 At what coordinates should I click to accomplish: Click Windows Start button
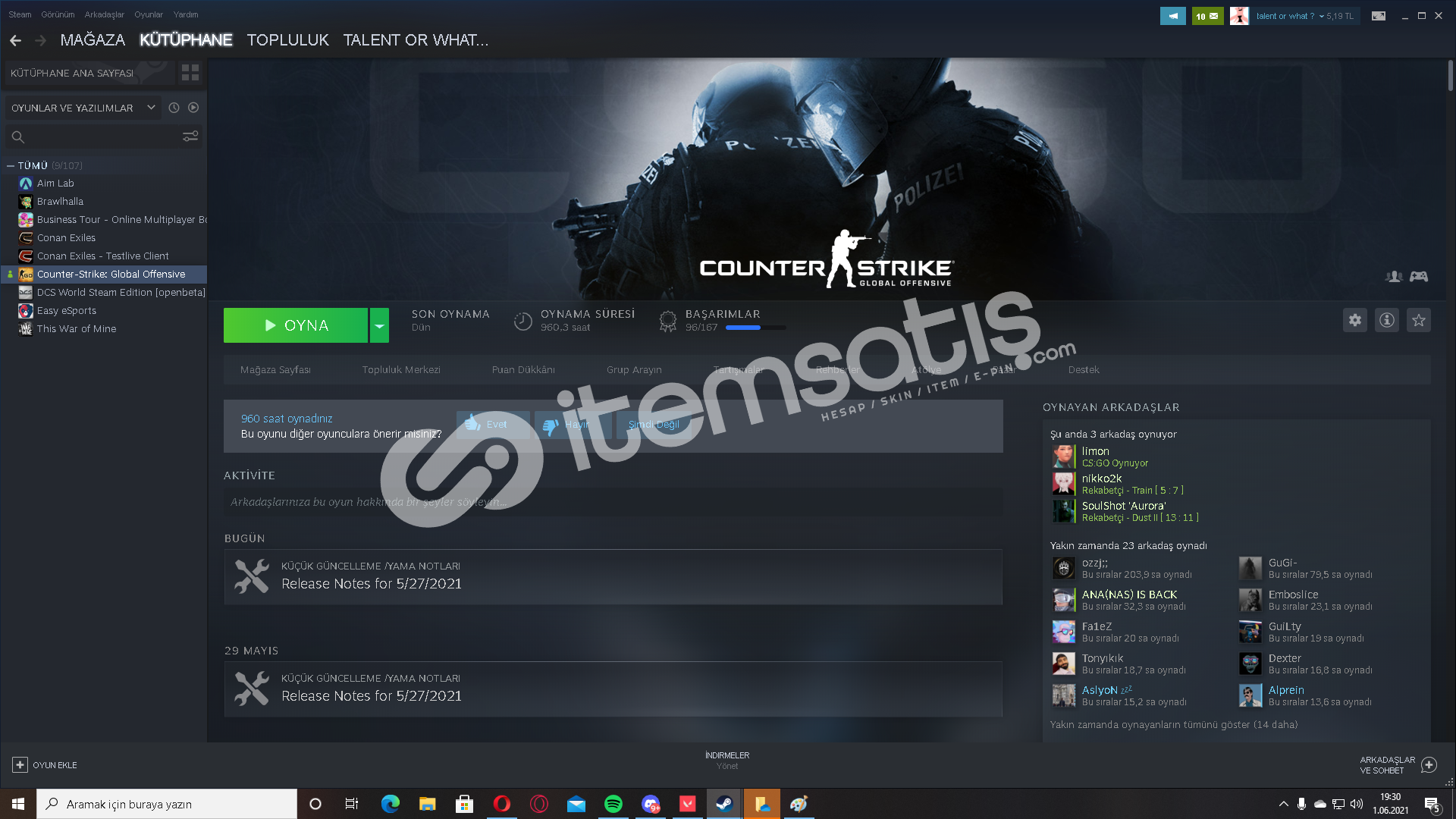click(x=18, y=804)
